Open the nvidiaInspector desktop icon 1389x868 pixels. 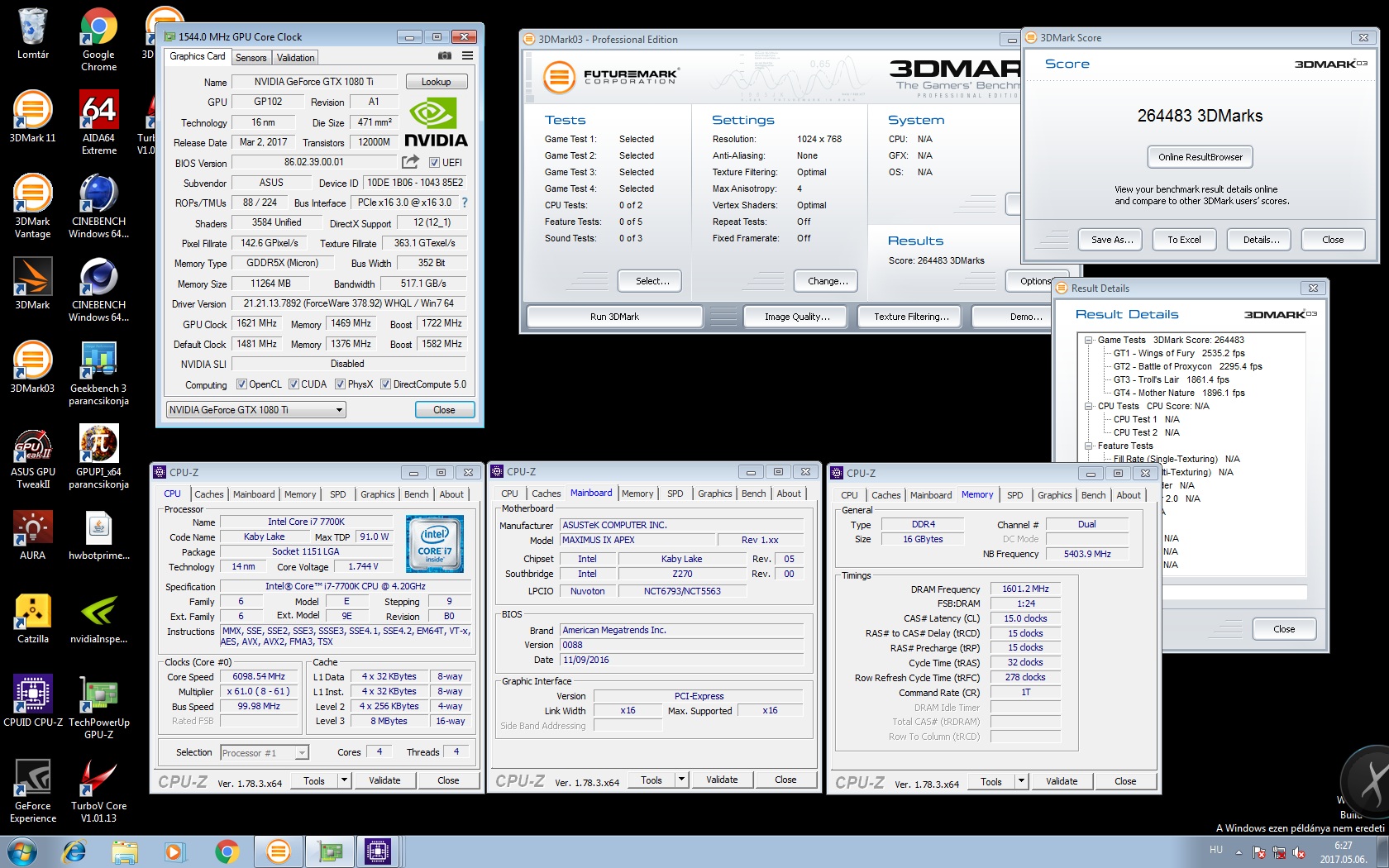coord(98,618)
